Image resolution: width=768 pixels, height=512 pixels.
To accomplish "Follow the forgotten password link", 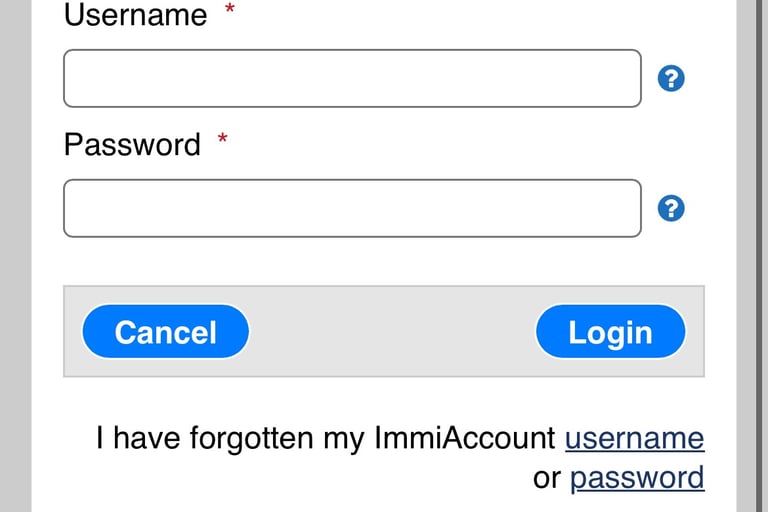I will pyautogui.click(x=637, y=478).
